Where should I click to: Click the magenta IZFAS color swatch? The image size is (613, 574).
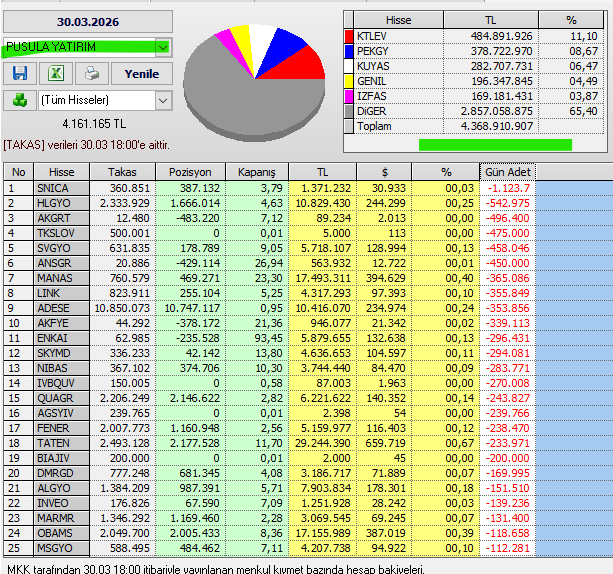coord(349,96)
